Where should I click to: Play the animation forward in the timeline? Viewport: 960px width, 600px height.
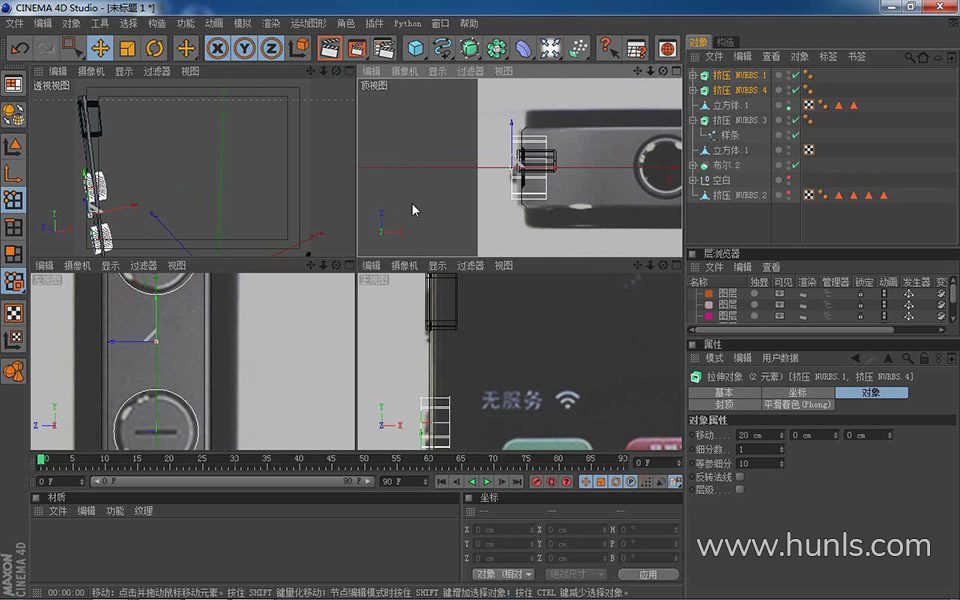click(x=487, y=482)
